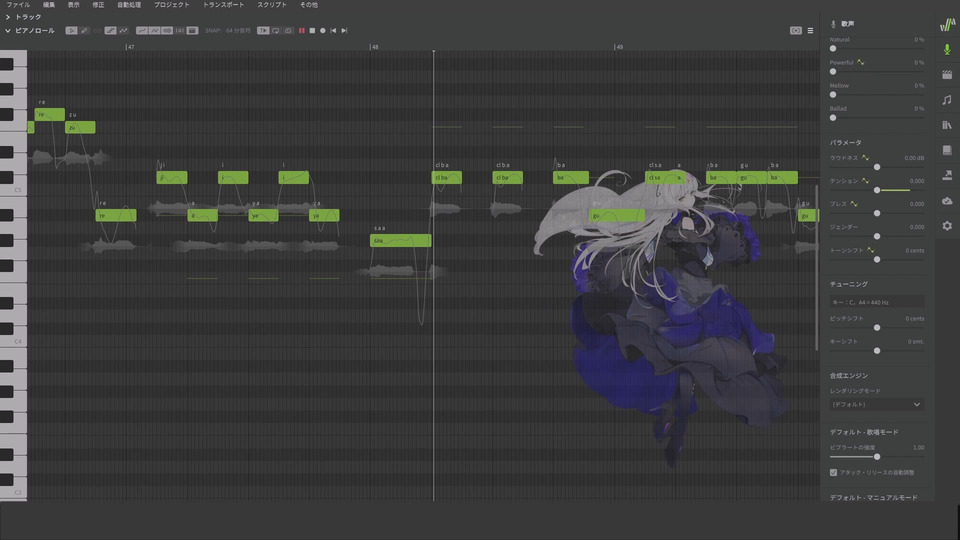Open the clapperboard panel icon
Screen dimensions: 960x540
pos(947,75)
